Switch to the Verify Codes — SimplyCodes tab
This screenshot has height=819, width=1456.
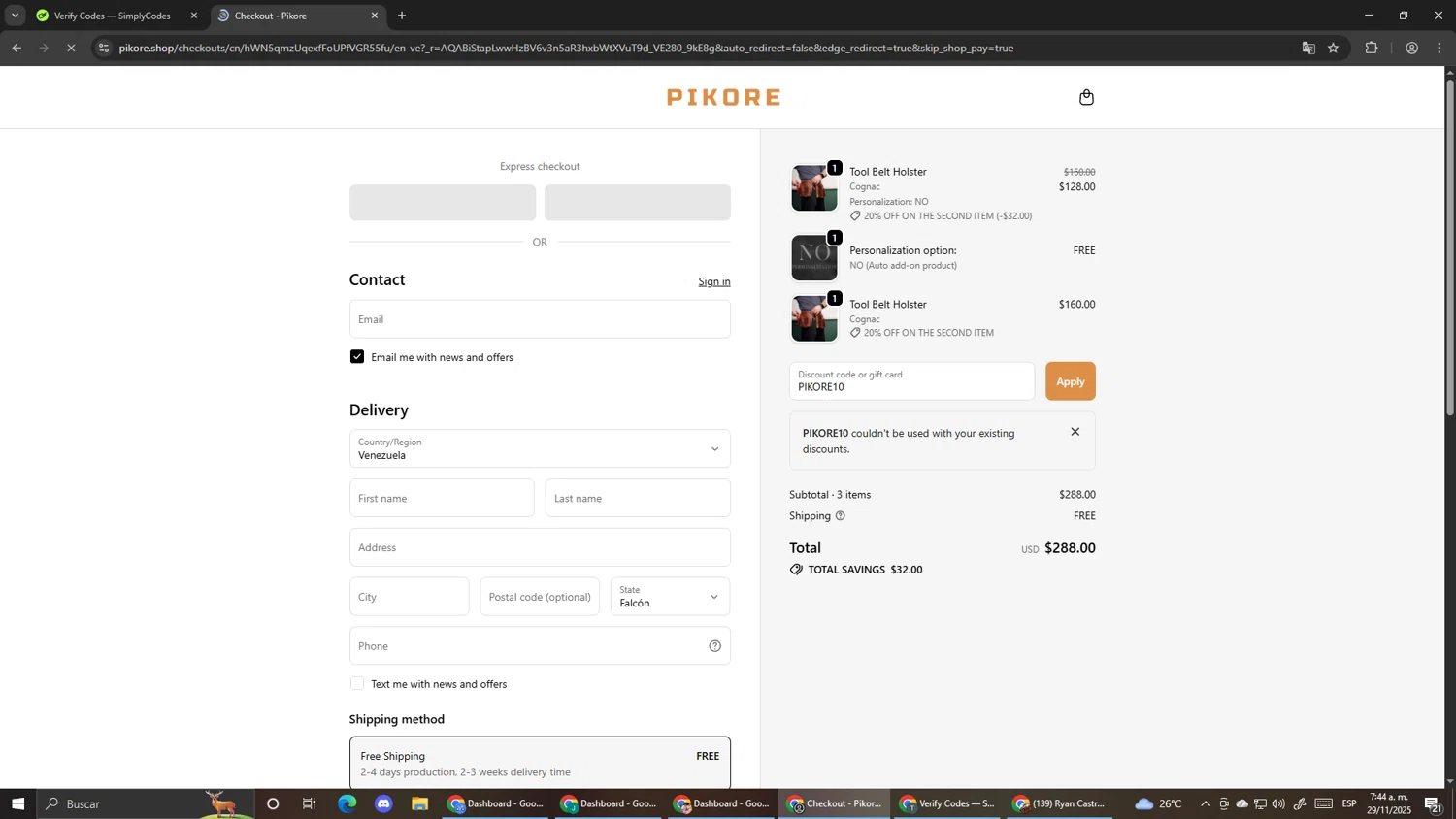112,16
